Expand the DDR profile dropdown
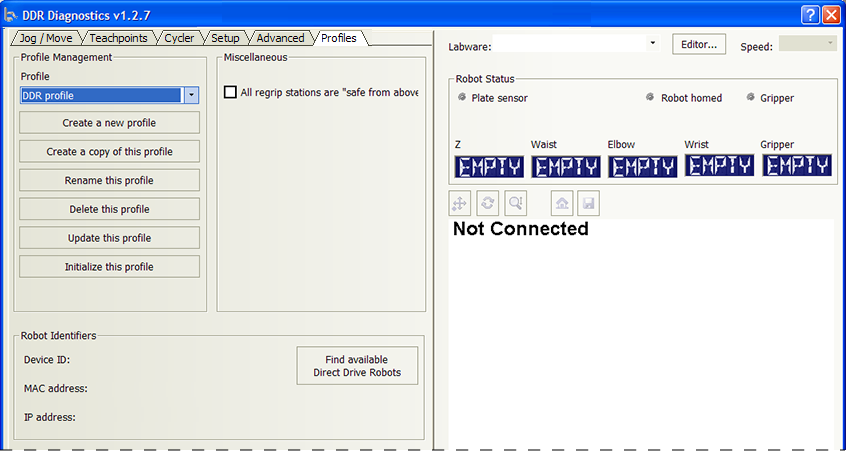This screenshot has width=846, height=451. pos(191,95)
